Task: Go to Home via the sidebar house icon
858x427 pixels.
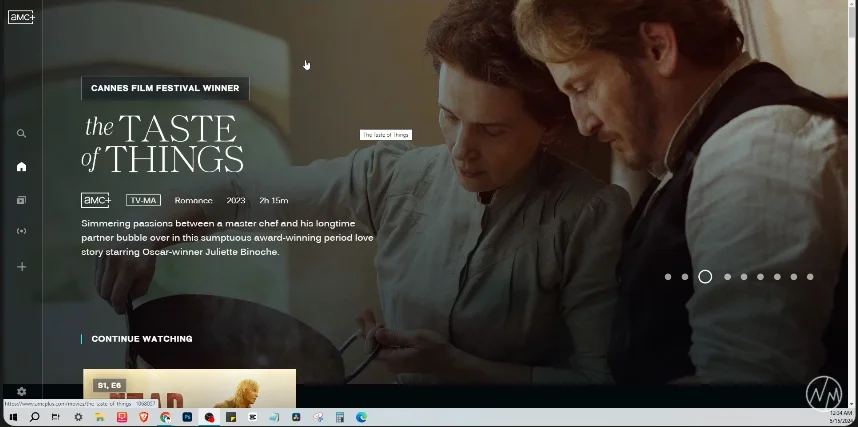Action: pos(21,166)
